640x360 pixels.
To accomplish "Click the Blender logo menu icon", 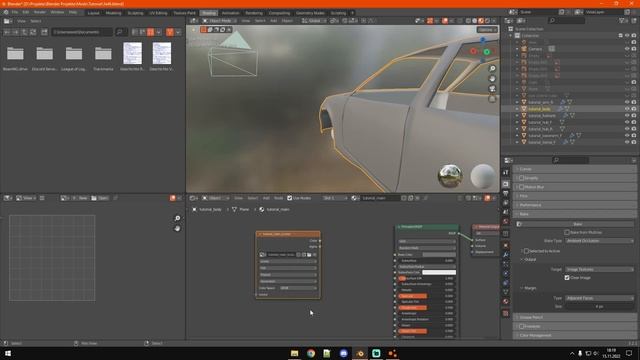I will tap(6, 13).
